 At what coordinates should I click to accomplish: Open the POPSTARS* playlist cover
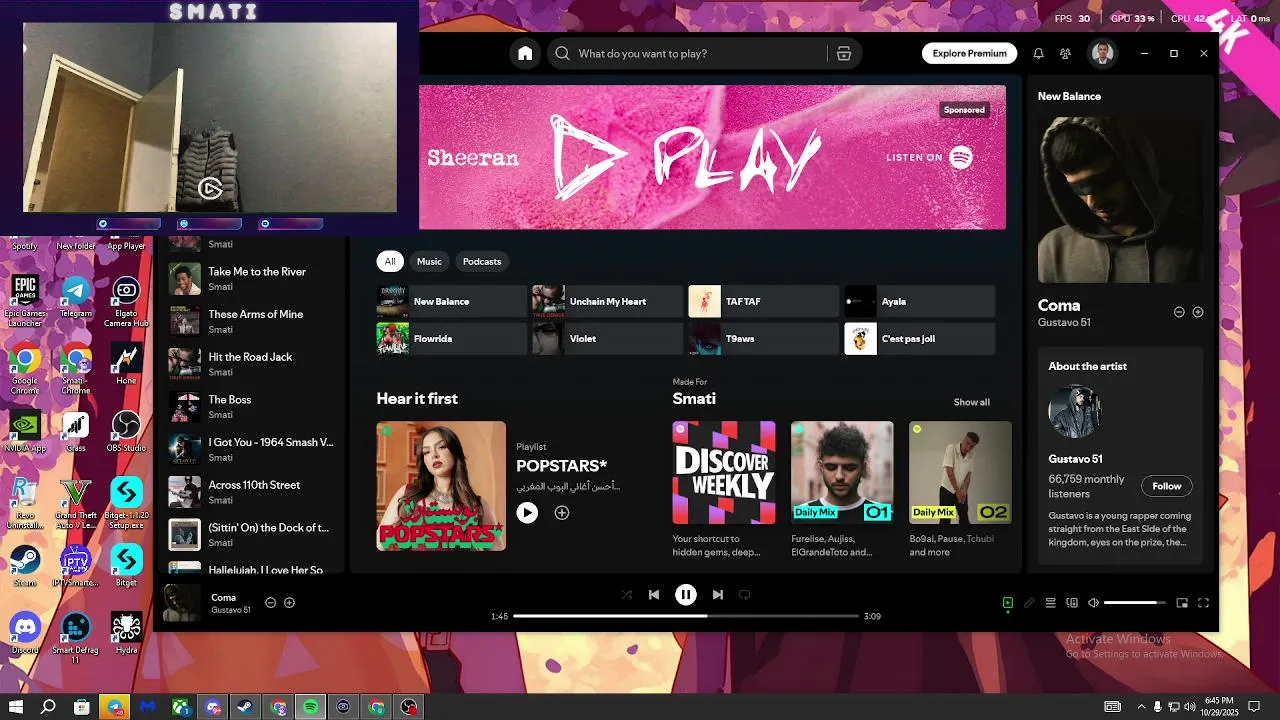(441, 486)
